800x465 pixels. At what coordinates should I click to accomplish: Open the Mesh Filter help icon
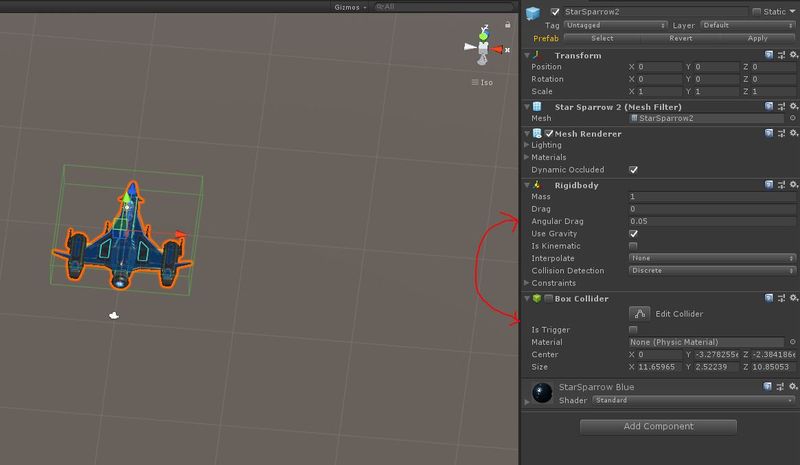769,106
